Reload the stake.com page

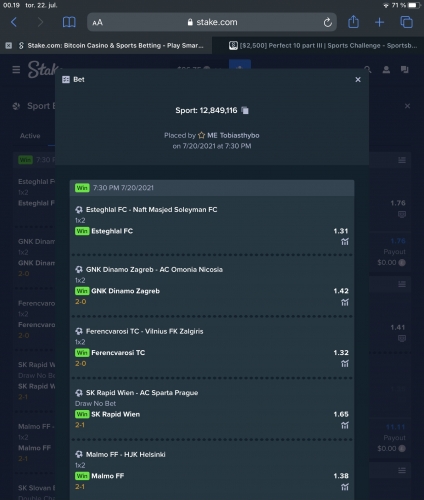(328, 22)
